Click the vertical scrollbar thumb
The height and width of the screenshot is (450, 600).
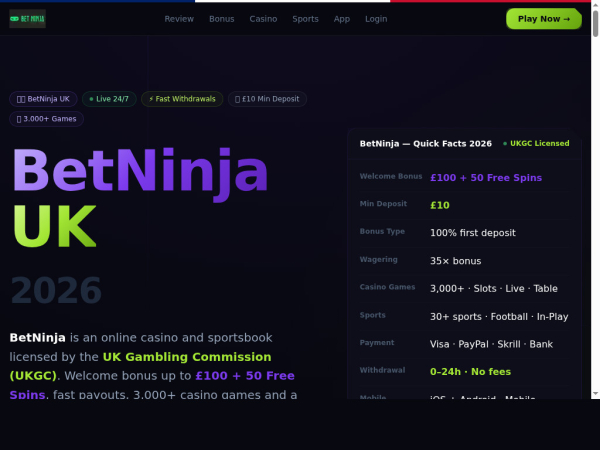tap(595, 24)
